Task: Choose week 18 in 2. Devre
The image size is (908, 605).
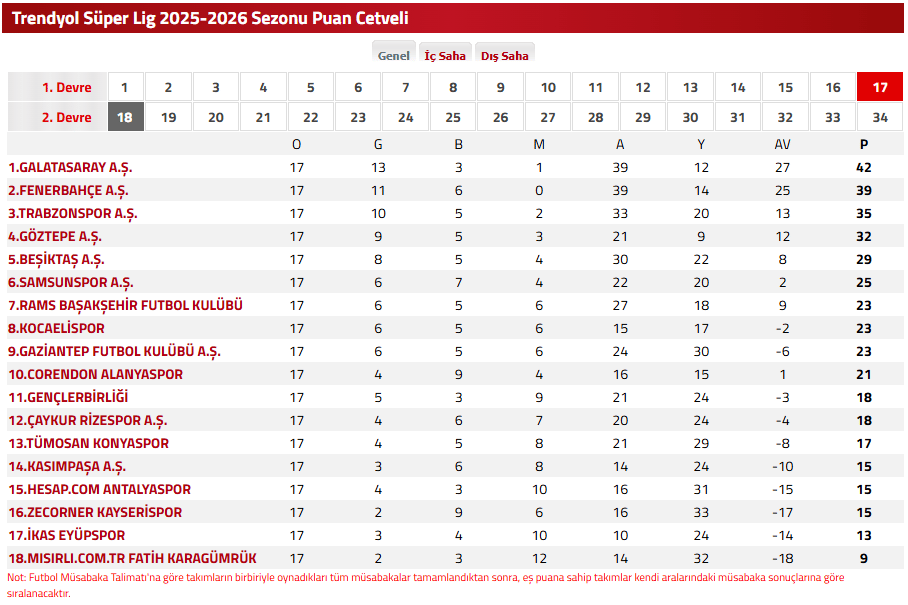Action: click(x=126, y=117)
